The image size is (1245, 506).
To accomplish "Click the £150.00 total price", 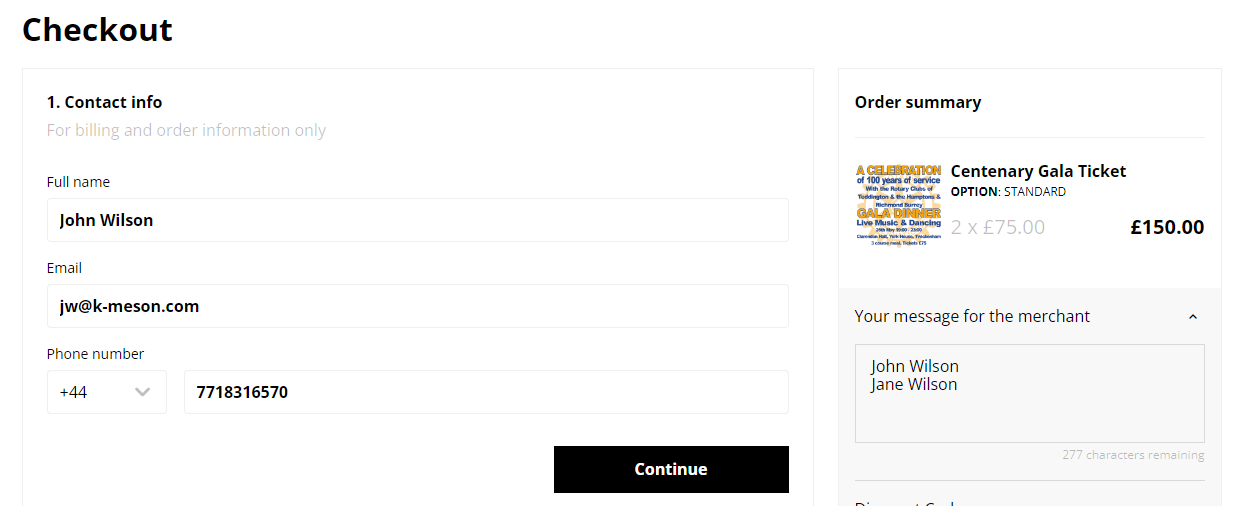I will 1167,227.
